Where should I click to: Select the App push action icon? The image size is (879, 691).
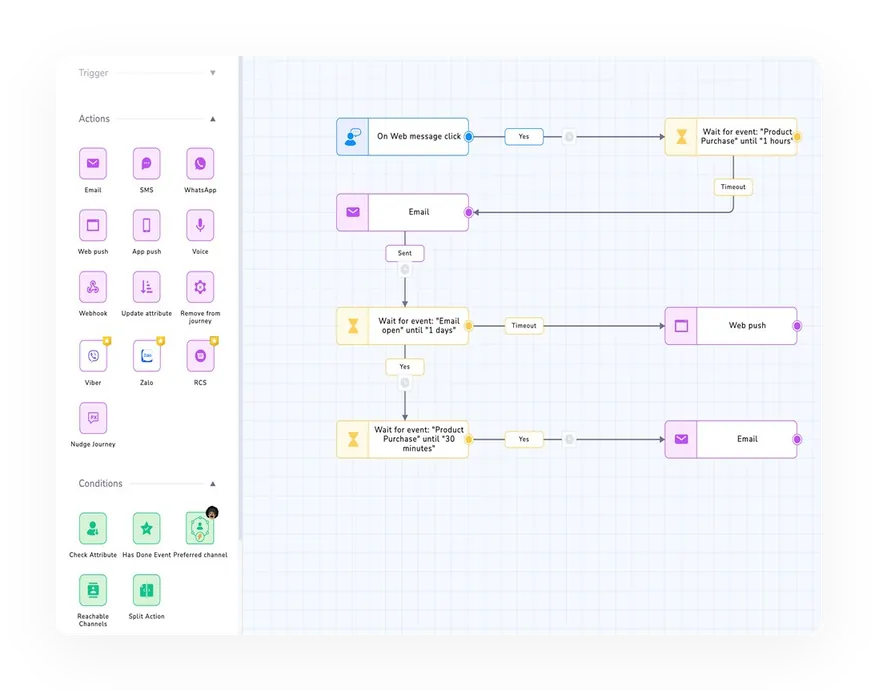146,225
